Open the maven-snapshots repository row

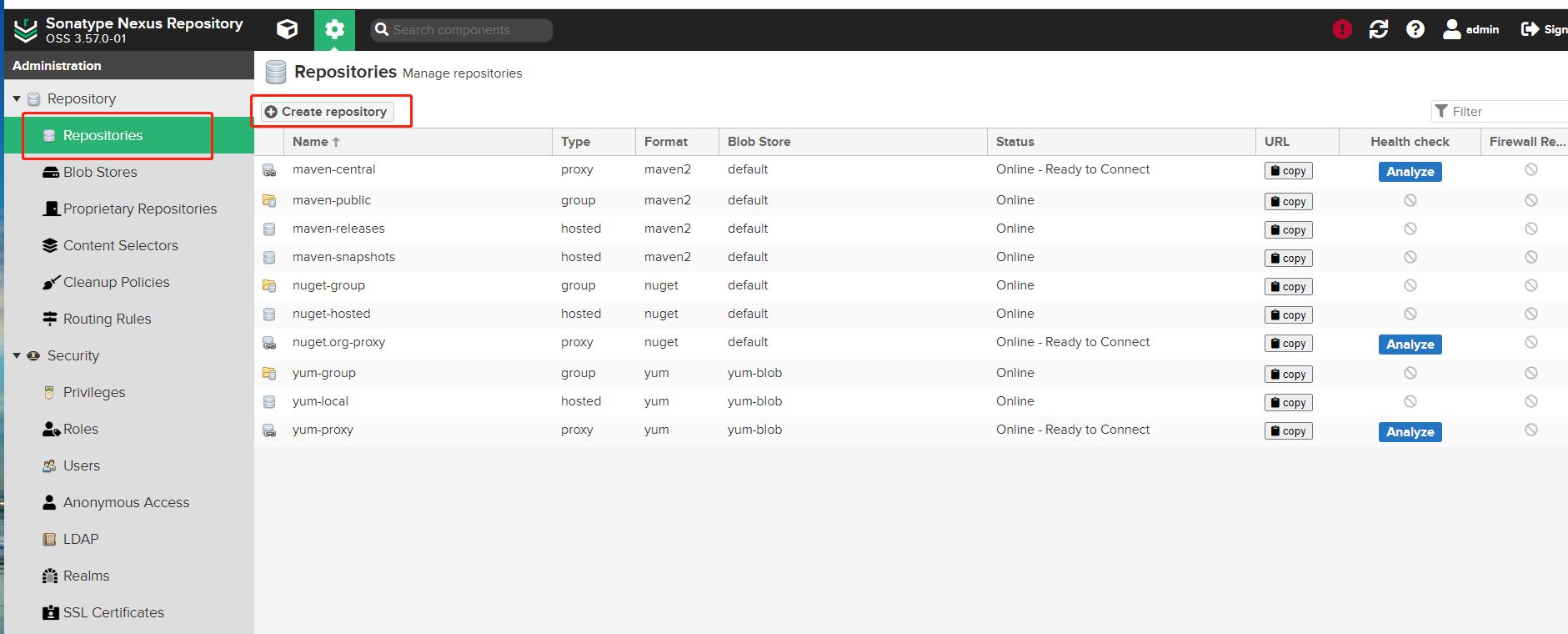click(911, 257)
